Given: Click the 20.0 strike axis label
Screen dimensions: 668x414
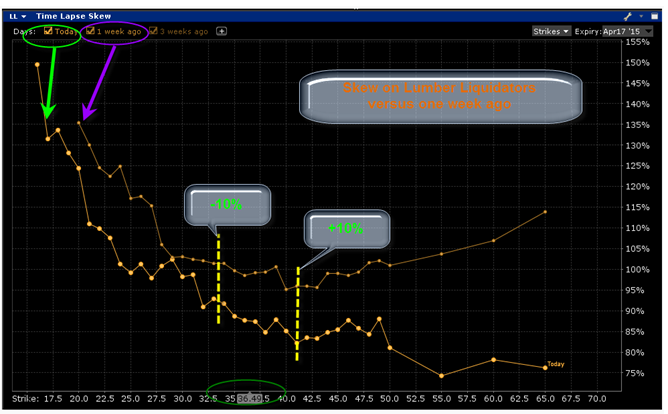Looking at the screenshot, I should point(79,399).
